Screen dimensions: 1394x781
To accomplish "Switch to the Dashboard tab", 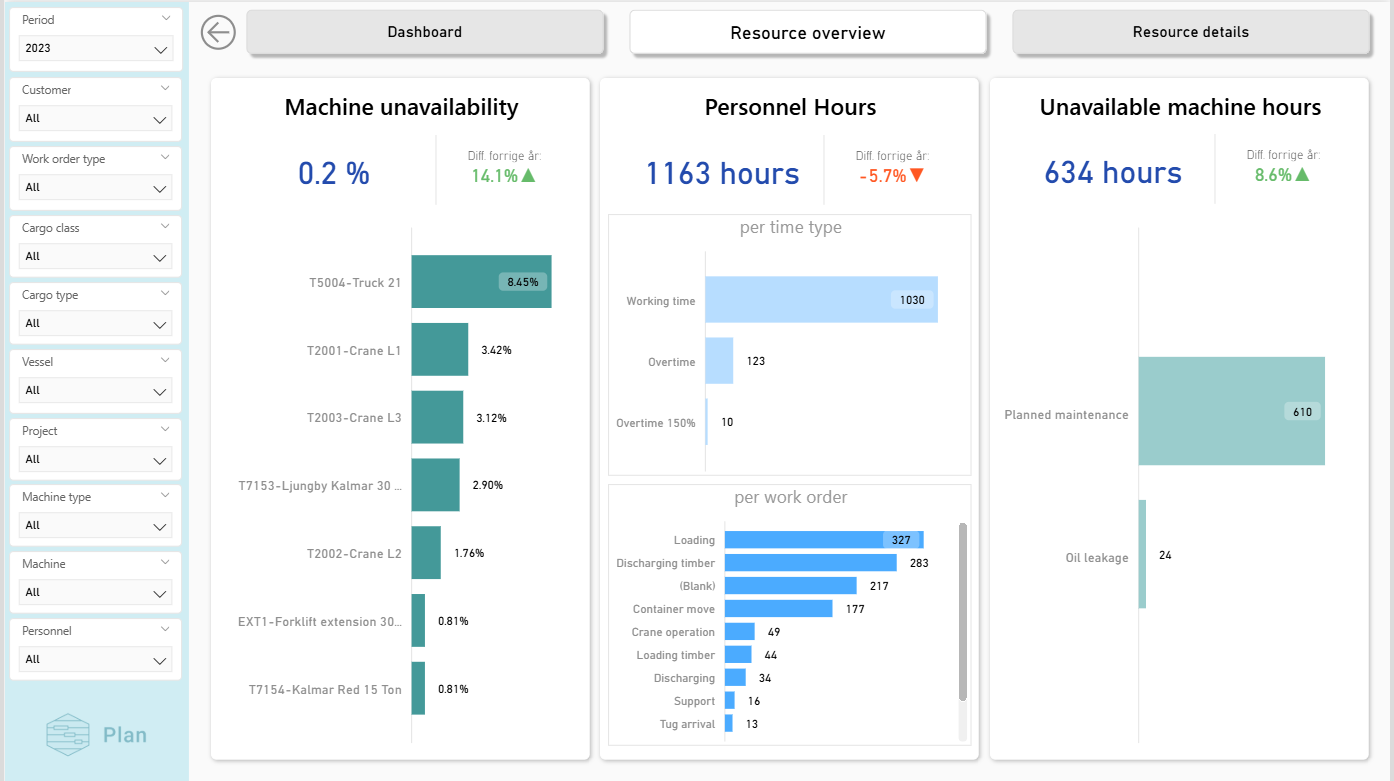I will [425, 32].
